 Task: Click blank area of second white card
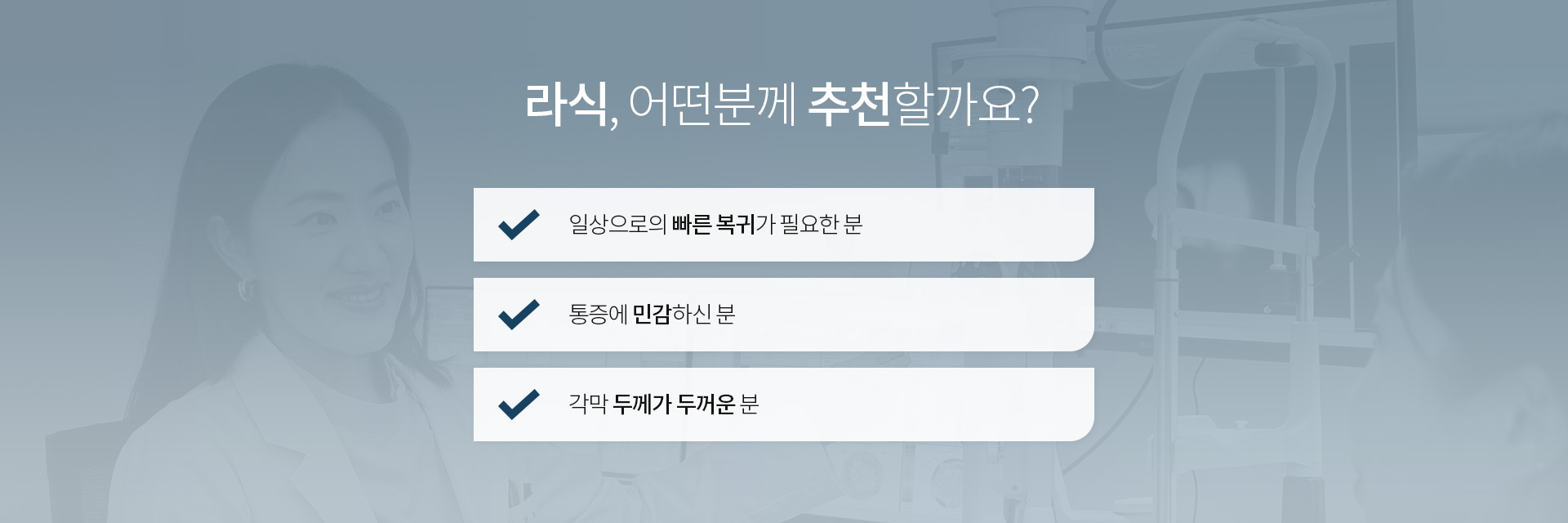coord(915,315)
